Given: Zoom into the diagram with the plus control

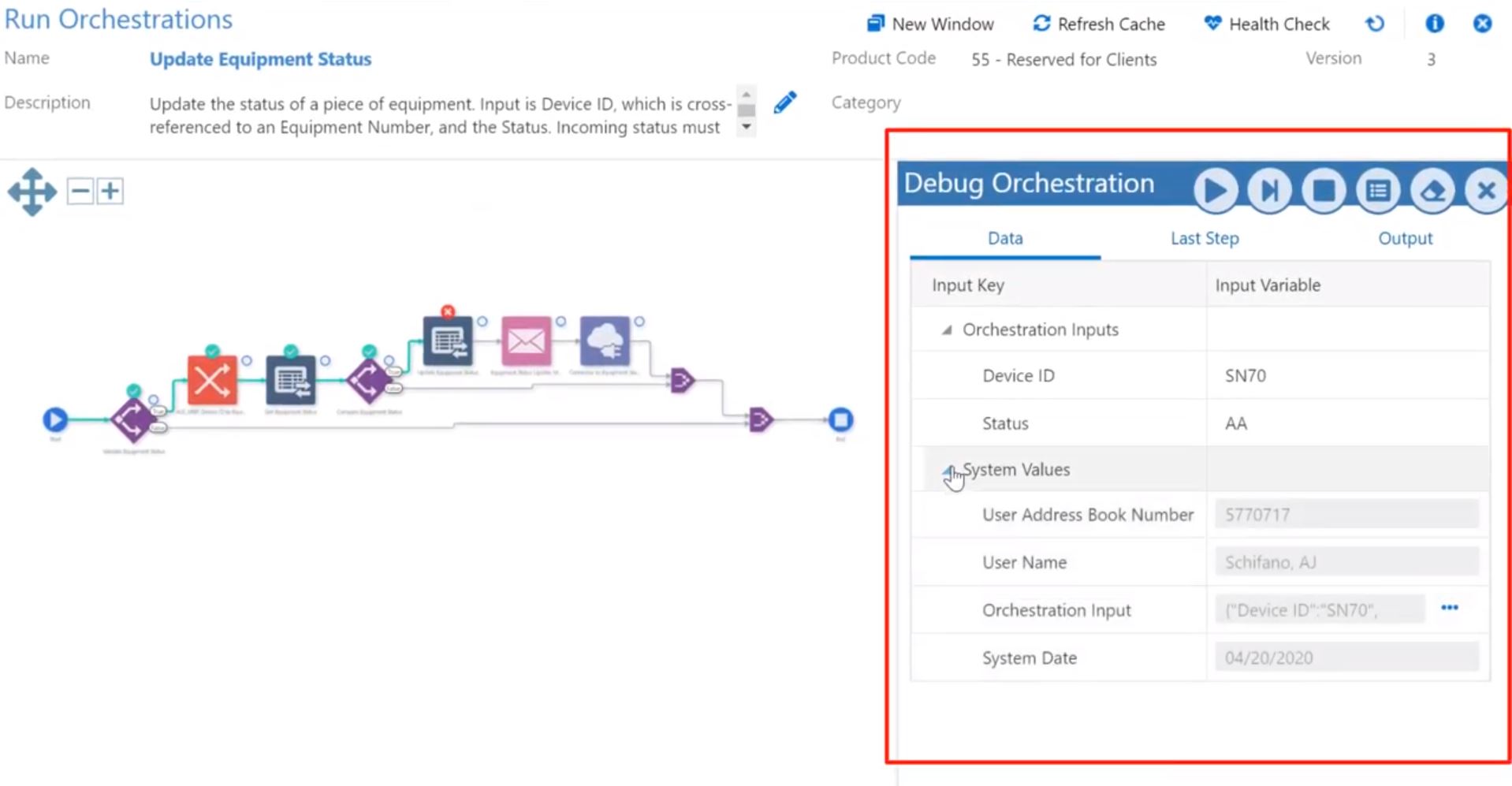Looking at the screenshot, I should click(110, 190).
